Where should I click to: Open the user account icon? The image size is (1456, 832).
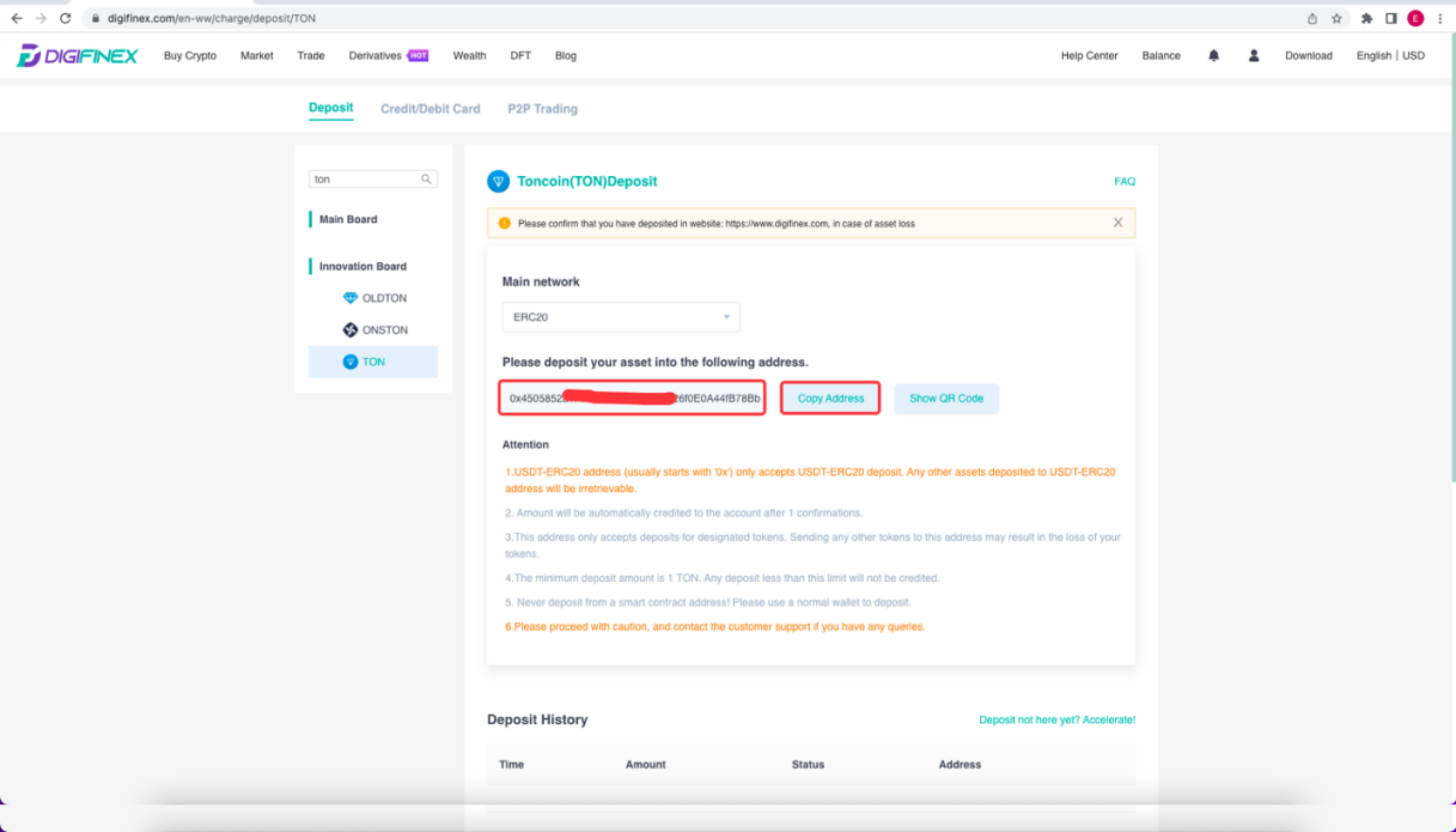coord(1253,55)
